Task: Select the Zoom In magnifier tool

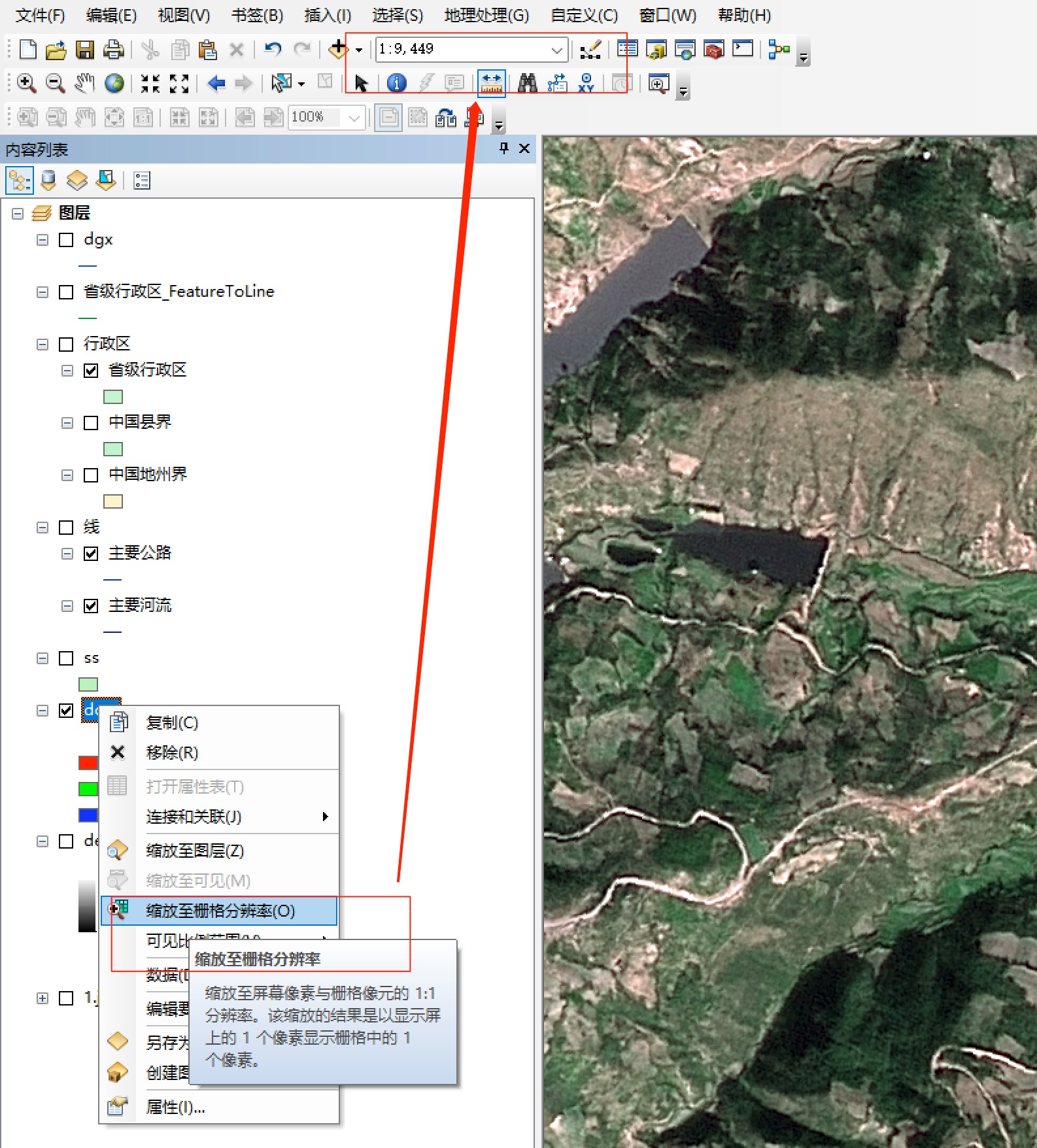Action: (x=26, y=83)
